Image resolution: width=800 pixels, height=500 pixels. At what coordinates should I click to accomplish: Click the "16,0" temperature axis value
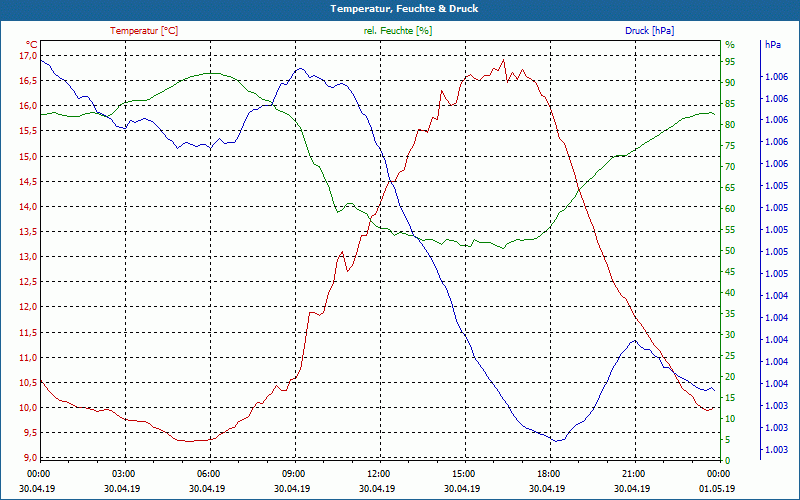point(29,106)
